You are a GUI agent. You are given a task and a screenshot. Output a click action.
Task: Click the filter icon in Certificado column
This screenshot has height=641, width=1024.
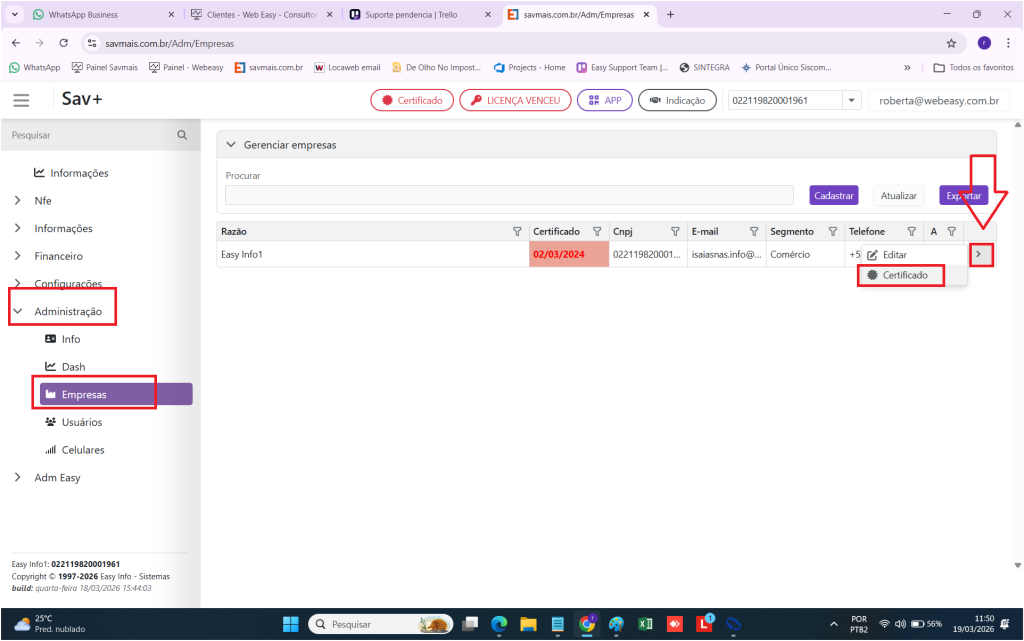point(597,232)
